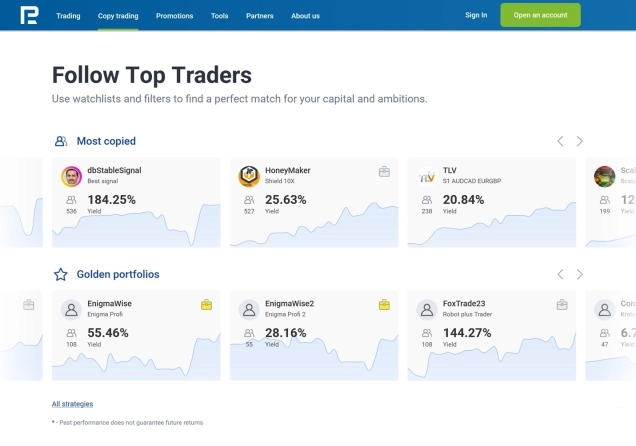Click EnigmaWise golden briefcase icon
The width and height of the screenshot is (636, 446).
tap(206, 305)
